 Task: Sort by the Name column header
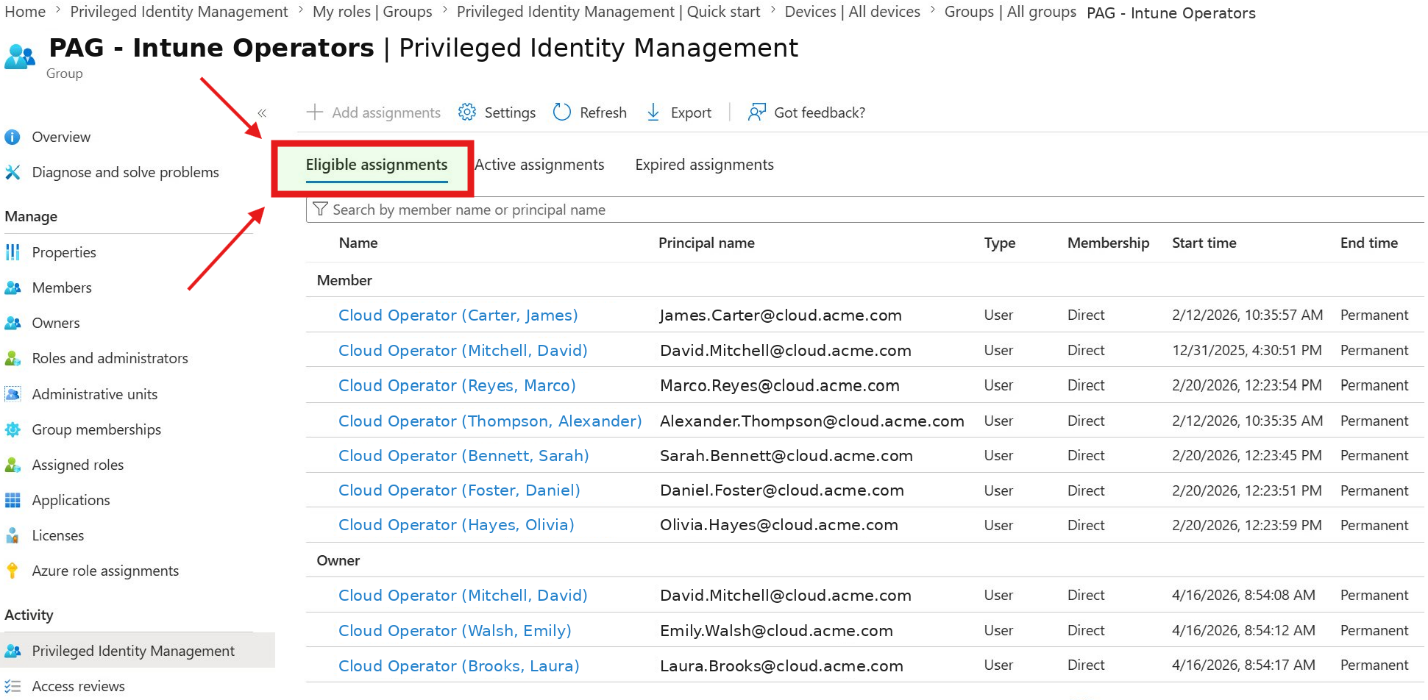tap(358, 243)
